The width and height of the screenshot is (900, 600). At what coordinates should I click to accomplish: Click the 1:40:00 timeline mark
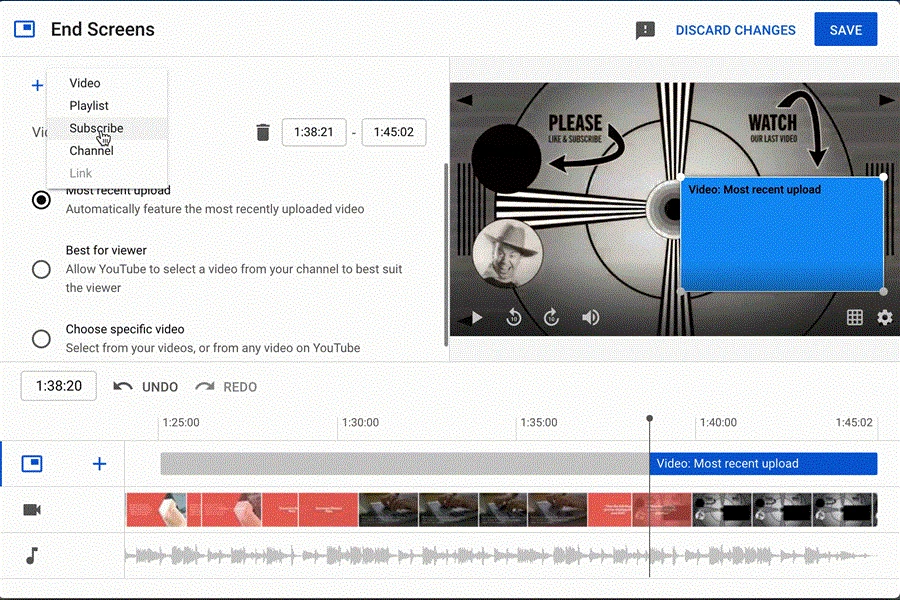(718, 423)
